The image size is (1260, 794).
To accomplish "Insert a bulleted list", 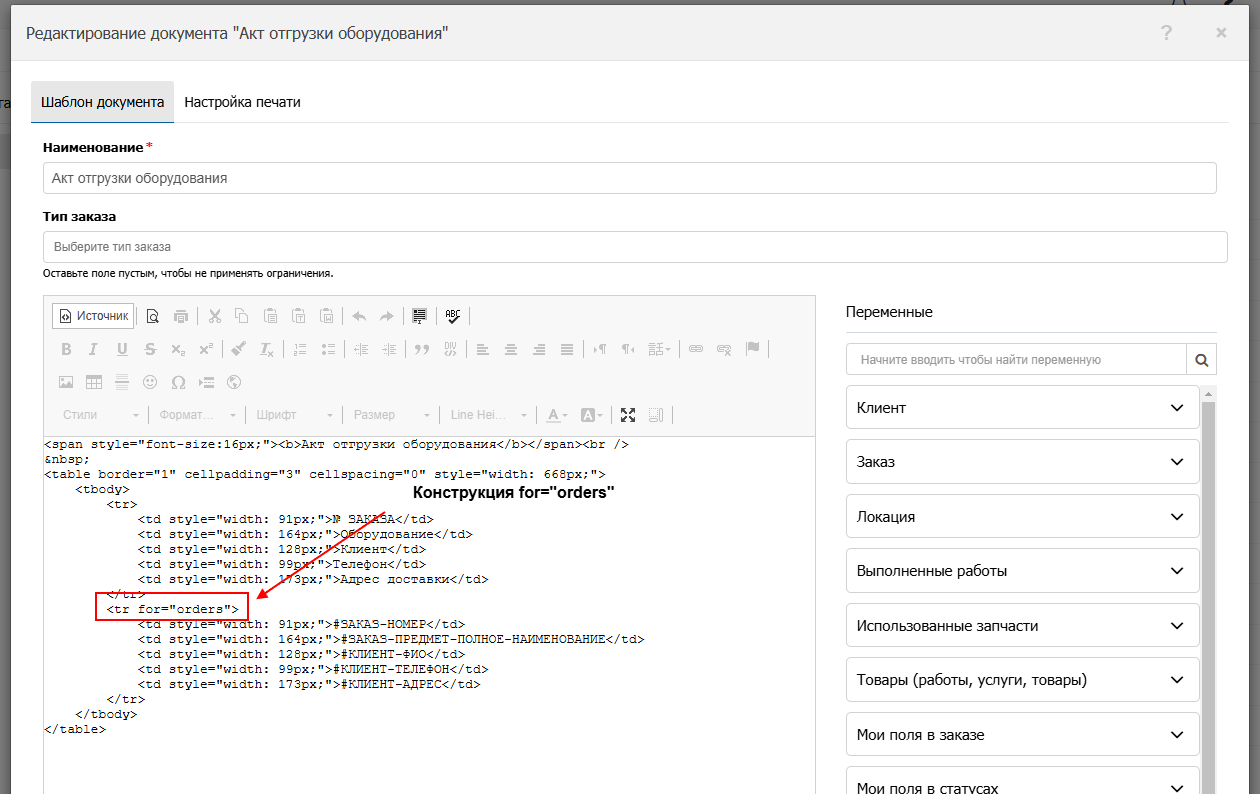I will 328,349.
